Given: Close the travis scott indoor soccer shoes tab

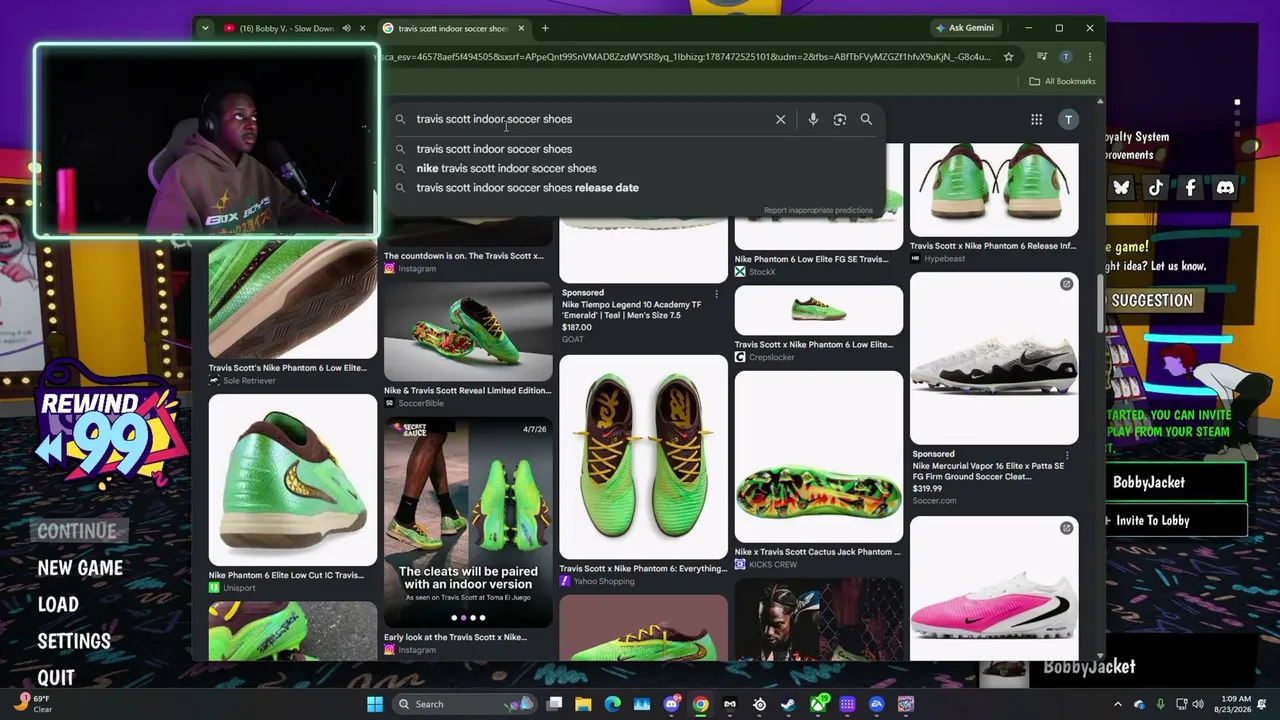Looking at the screenshot, I should pyautogui.click(x=521, y=28).
